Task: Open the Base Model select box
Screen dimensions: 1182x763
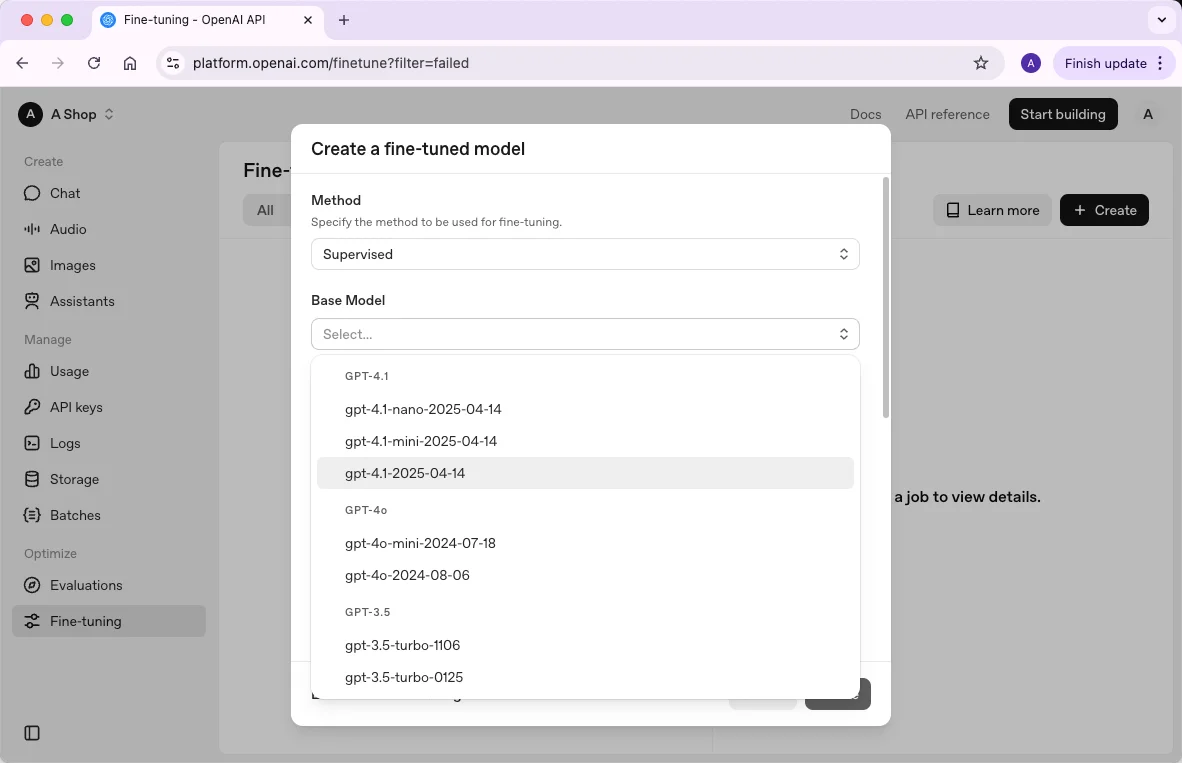Action: click(585, 334)
